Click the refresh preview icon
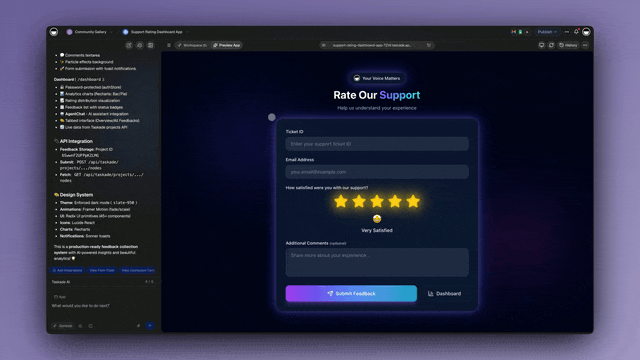640x360 pixels. pos(551,45)
